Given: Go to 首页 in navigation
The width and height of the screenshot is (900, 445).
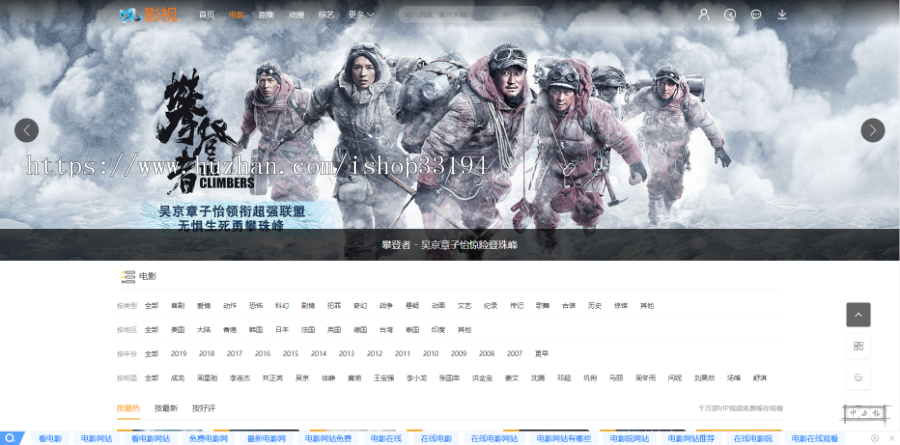Looking at the screenshot, I should click(207, 15).
